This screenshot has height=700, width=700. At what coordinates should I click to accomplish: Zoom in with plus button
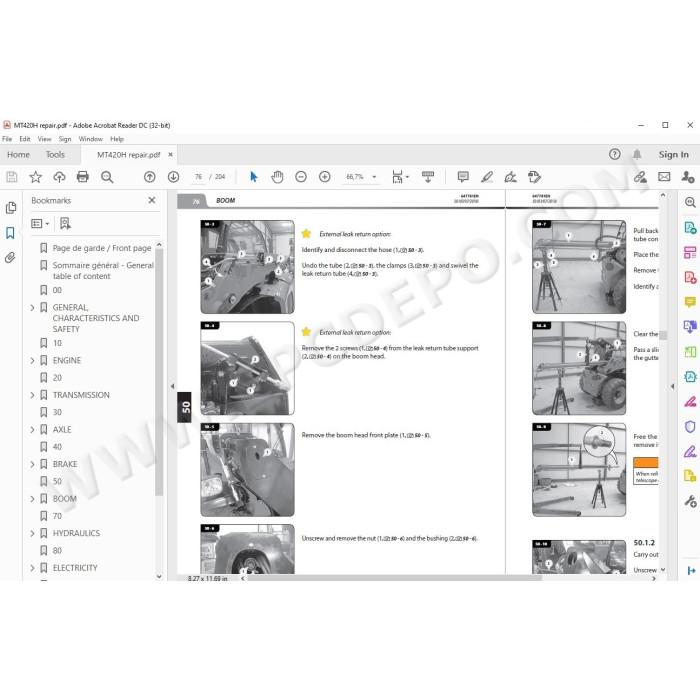point(325,177)
